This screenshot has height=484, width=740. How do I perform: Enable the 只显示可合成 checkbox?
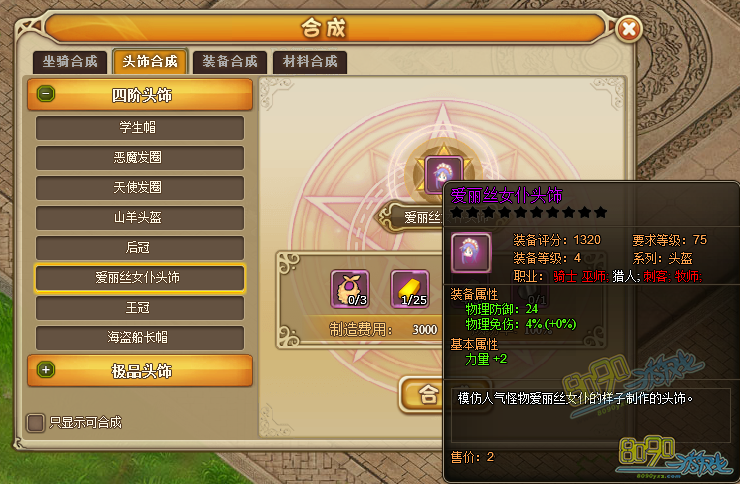(x=35, y=423)
